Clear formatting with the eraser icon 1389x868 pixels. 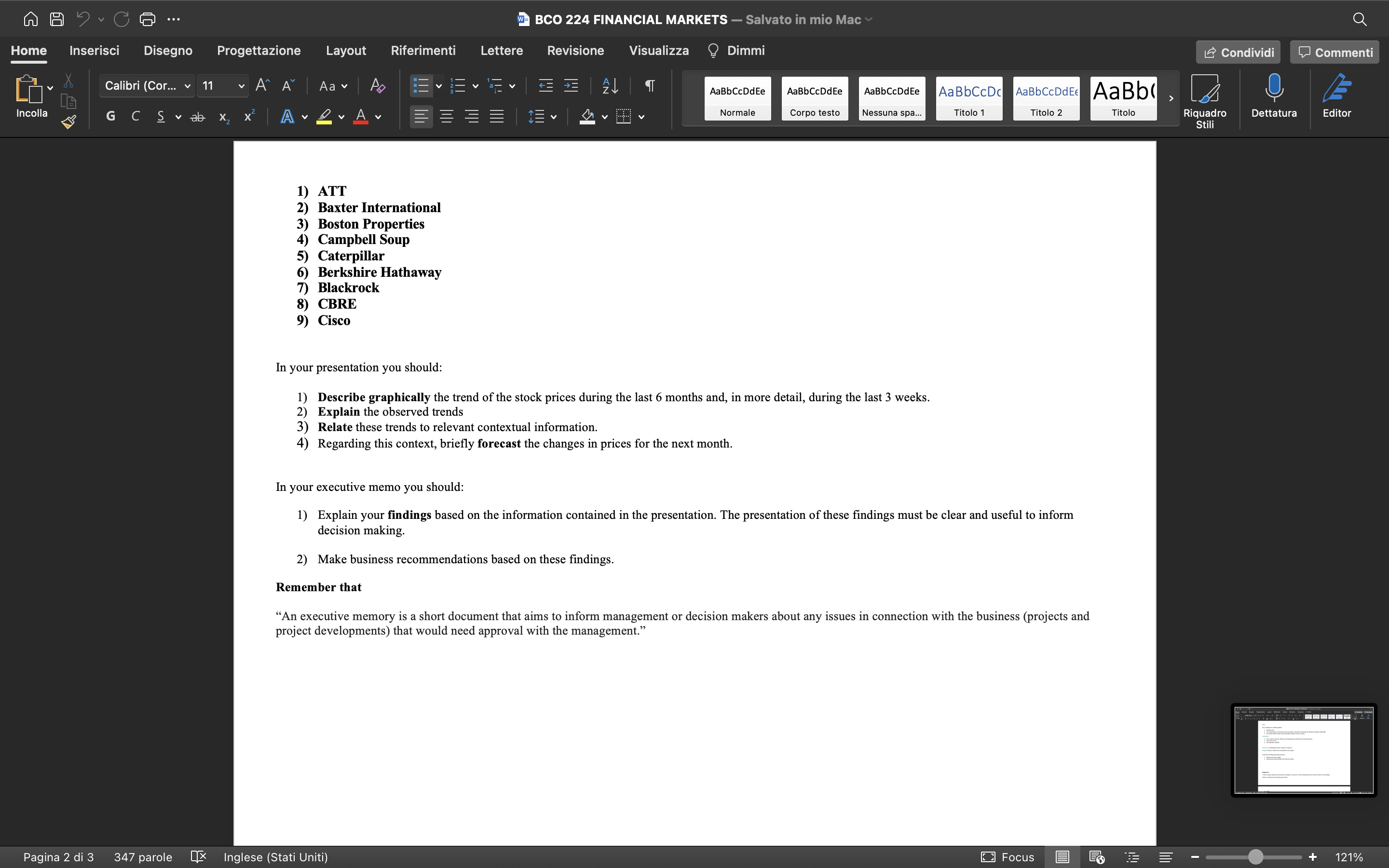(377, 86)
